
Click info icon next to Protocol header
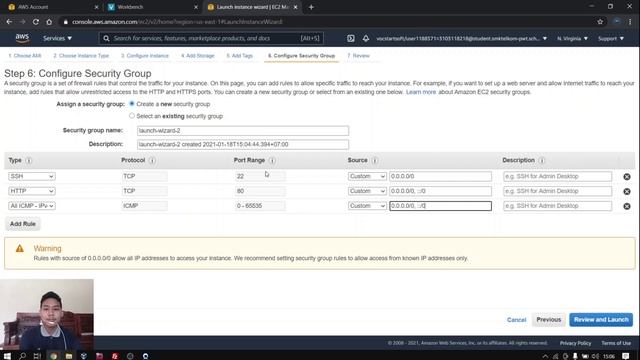pyautogui.click(x=152, y=160)
